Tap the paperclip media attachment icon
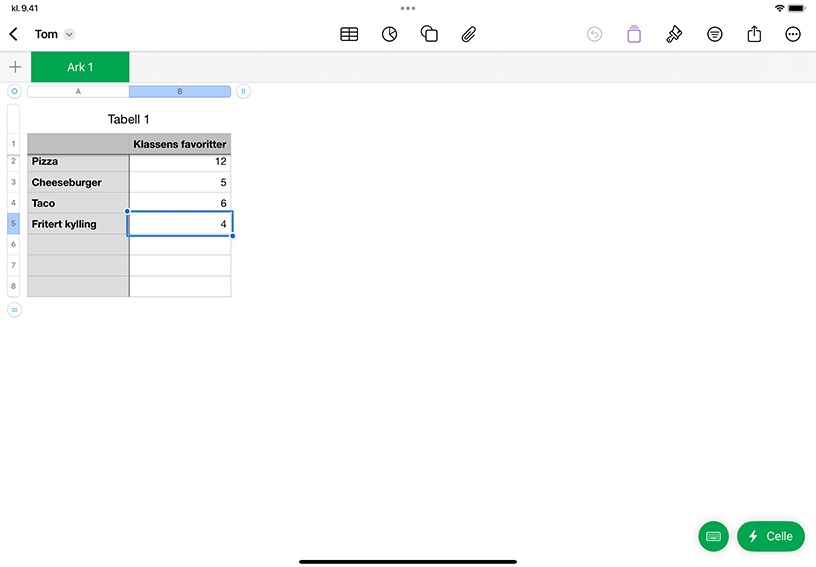This screenshot has height=567, width=816. click(469, 34)
